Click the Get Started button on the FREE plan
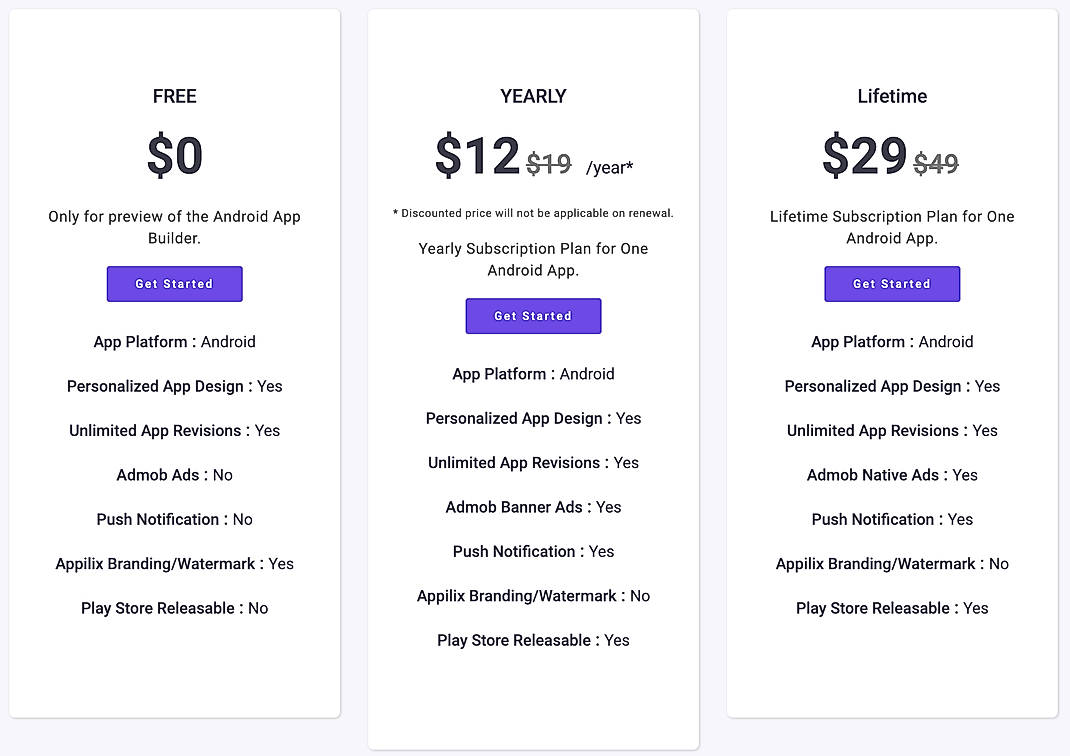 pyautogui.click(x=174, y=284)
